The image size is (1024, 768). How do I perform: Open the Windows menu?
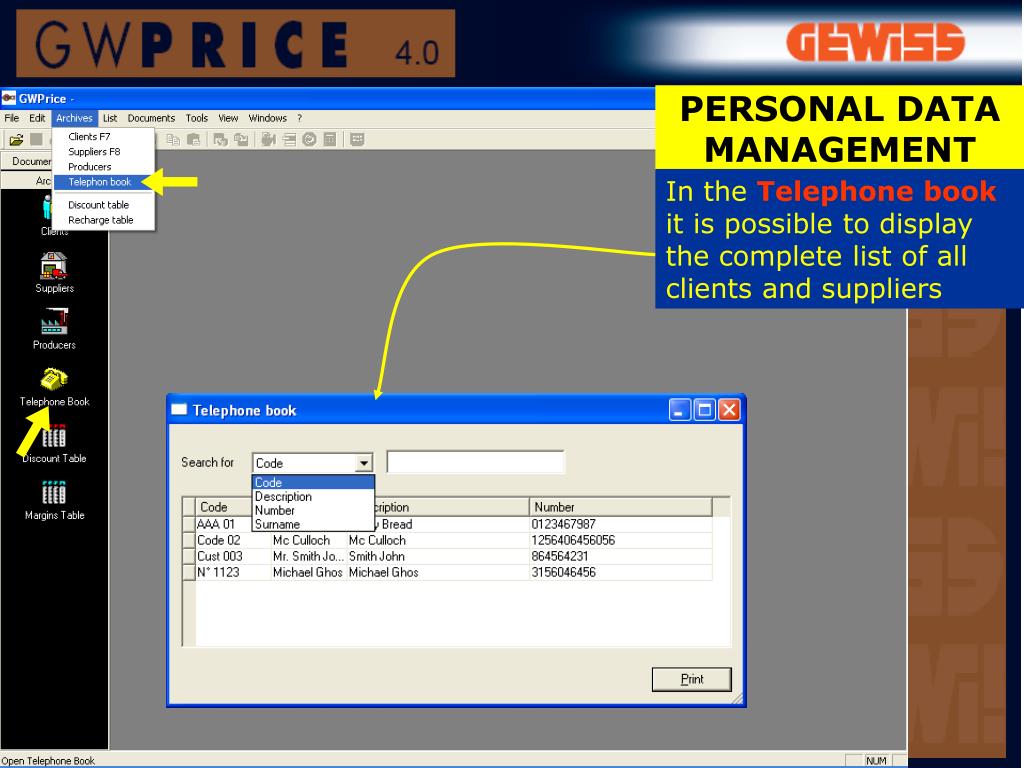268,118
